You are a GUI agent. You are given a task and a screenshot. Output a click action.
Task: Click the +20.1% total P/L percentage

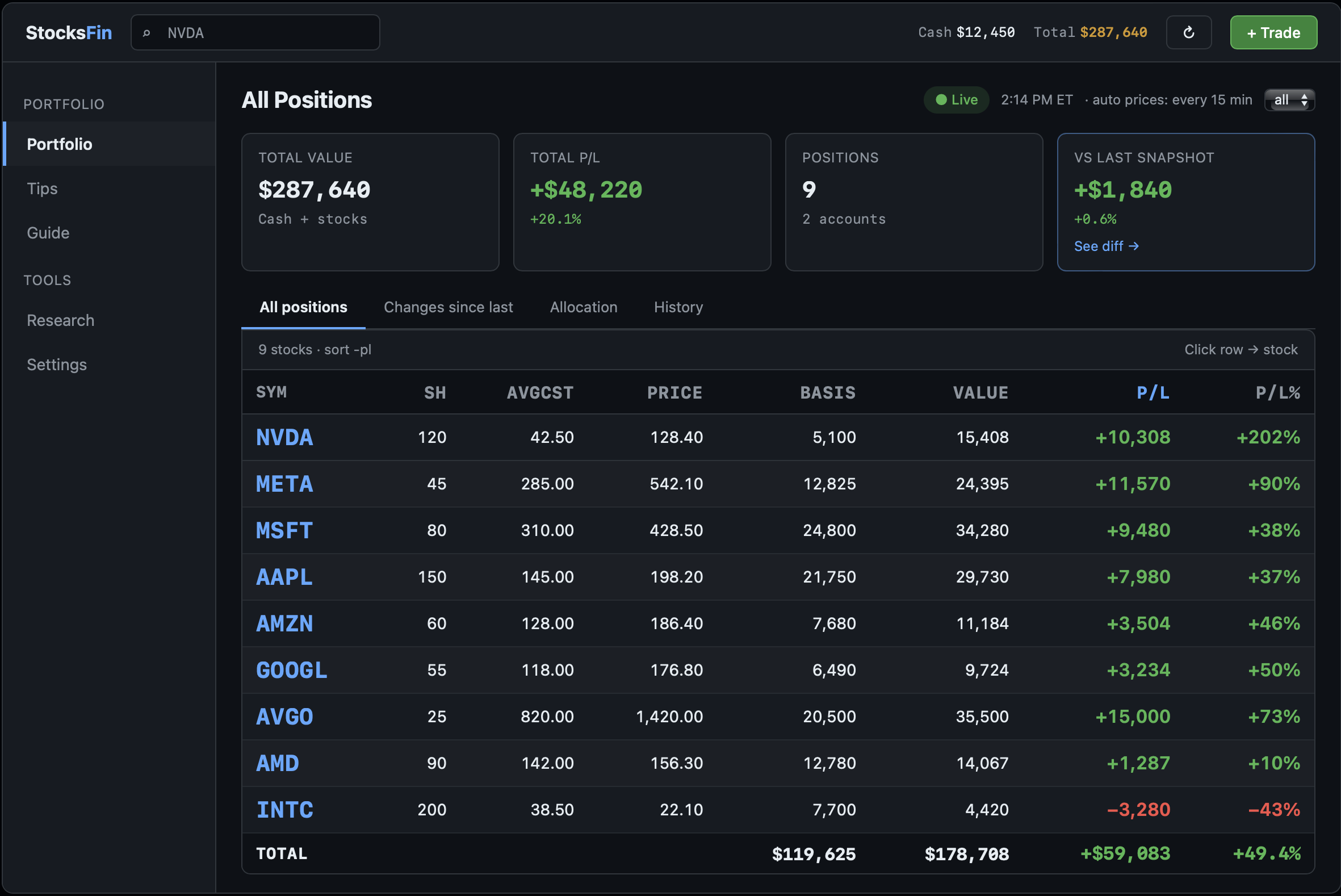click(x=555, y=219)
